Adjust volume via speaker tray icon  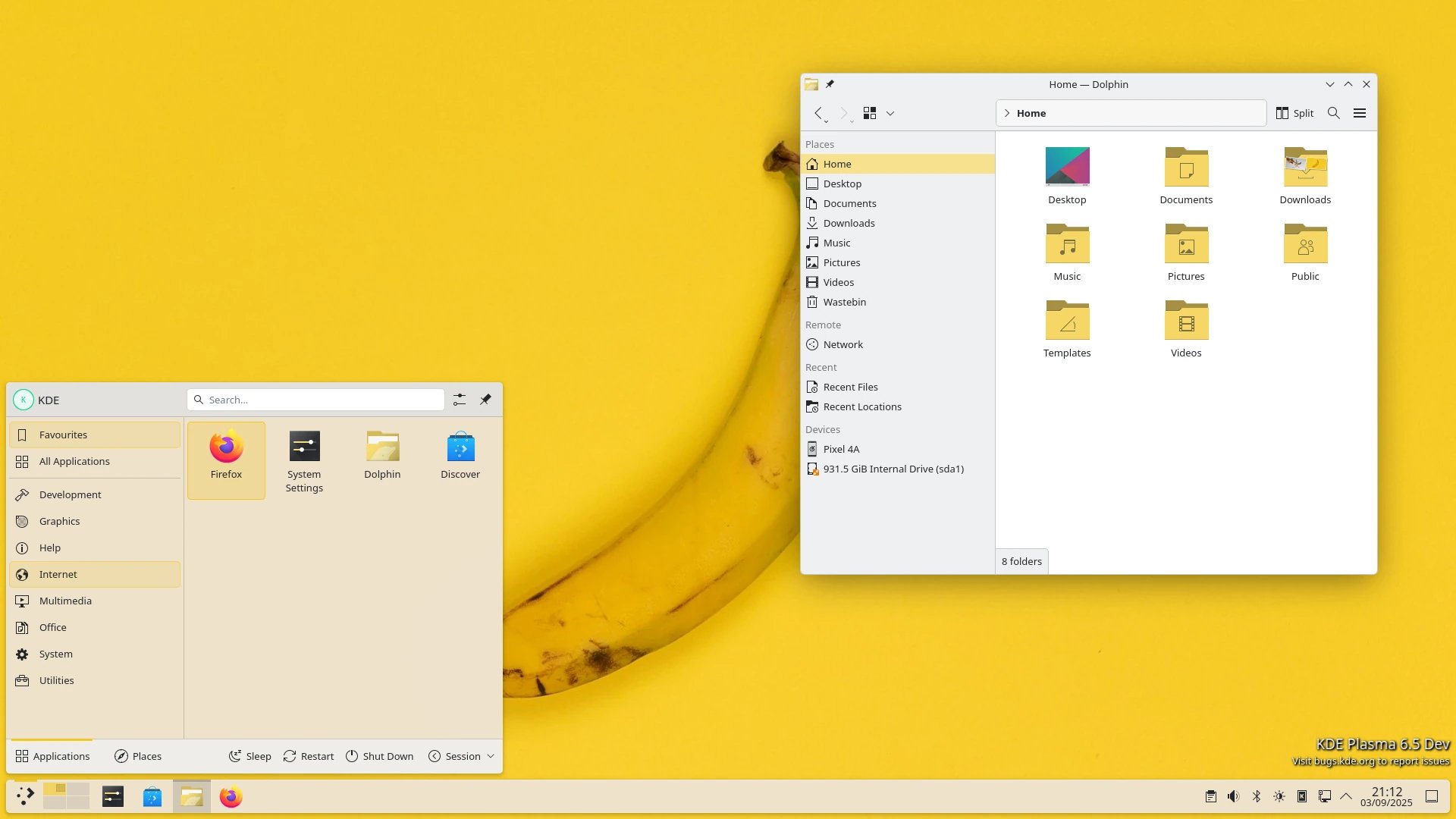point(1233,796)
